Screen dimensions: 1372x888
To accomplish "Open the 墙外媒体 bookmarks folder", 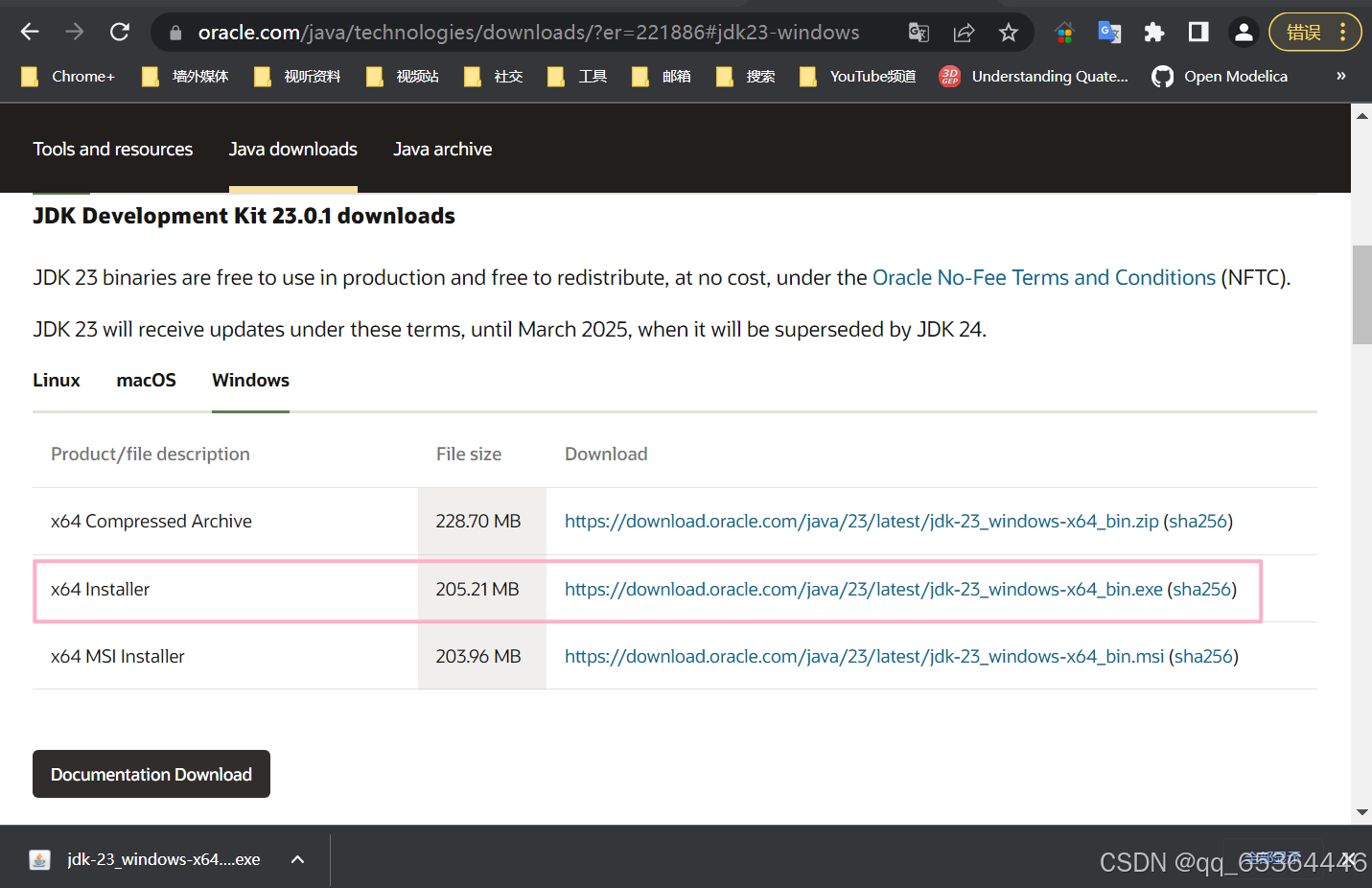I will coord(185,77).
